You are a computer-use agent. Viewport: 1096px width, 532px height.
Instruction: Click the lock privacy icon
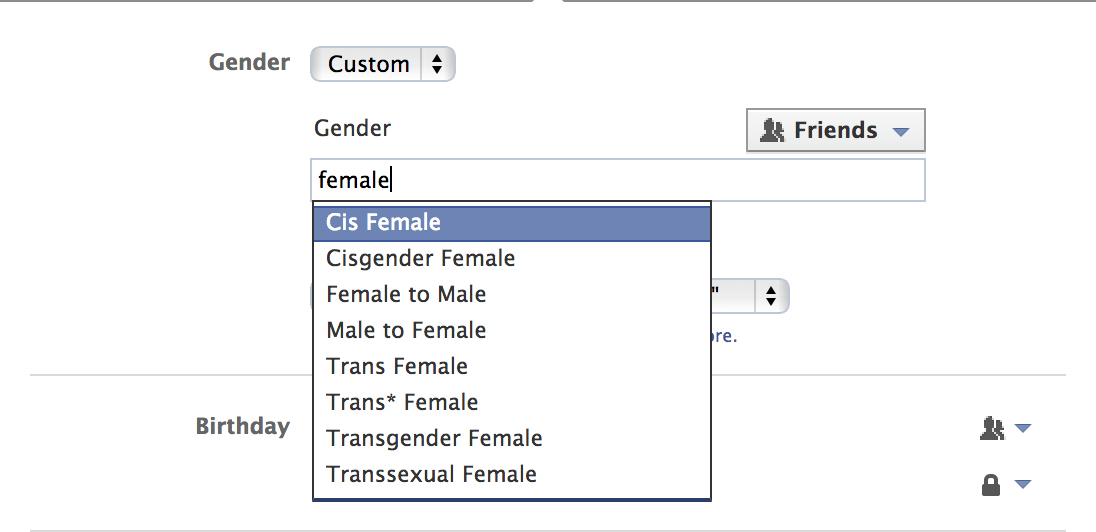(x=991, y=486)
